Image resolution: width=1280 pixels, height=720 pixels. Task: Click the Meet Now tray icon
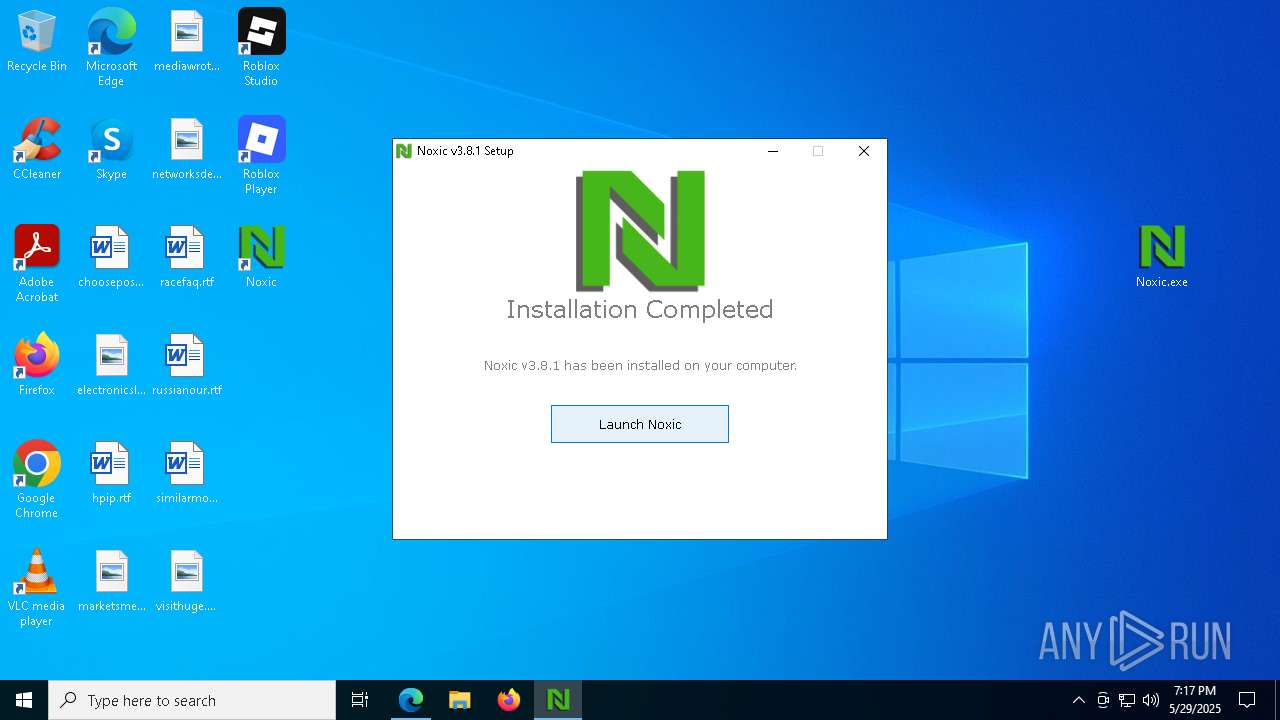click(1103, 700)
